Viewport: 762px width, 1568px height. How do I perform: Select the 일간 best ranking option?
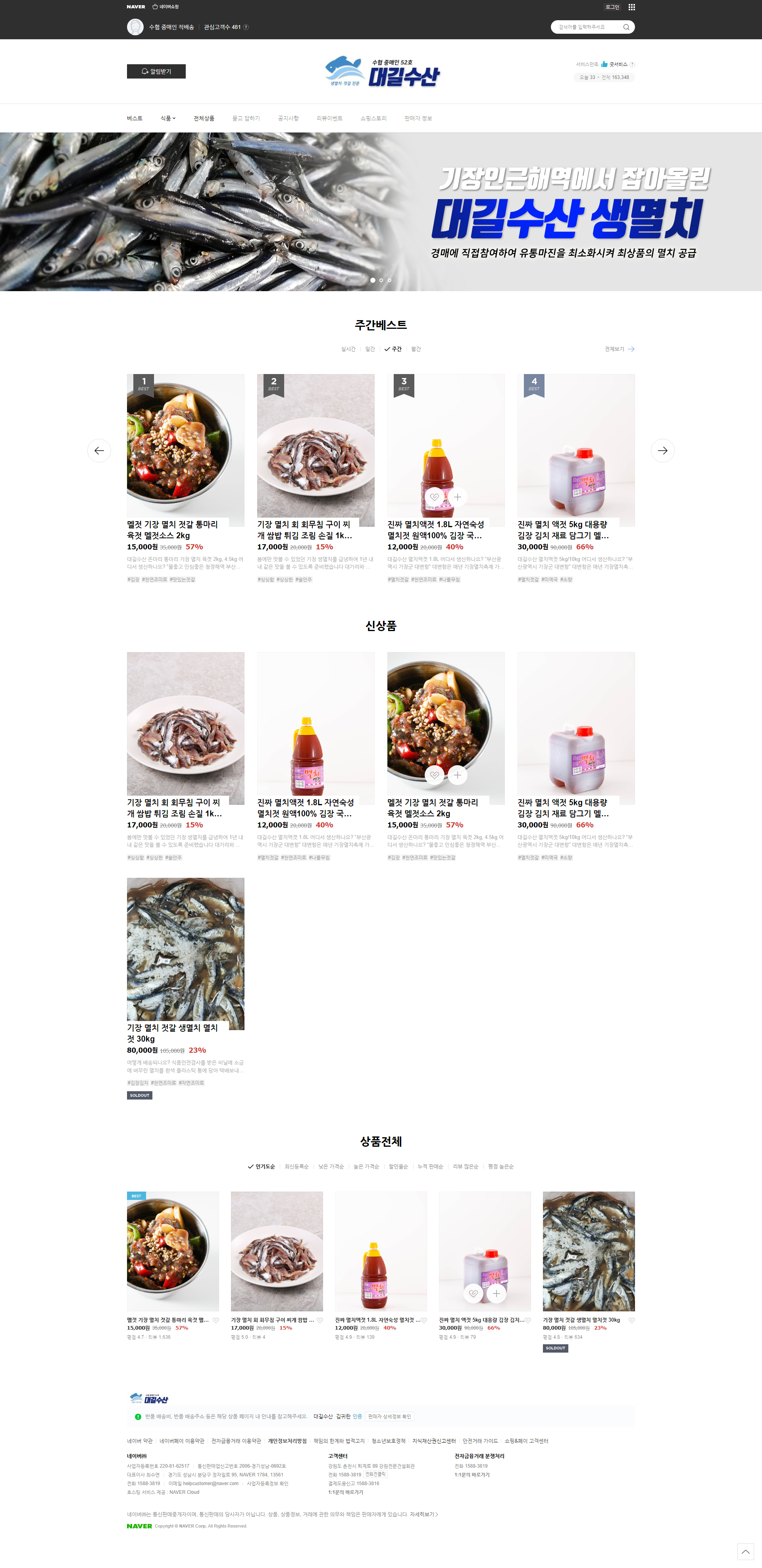(370, 349)
